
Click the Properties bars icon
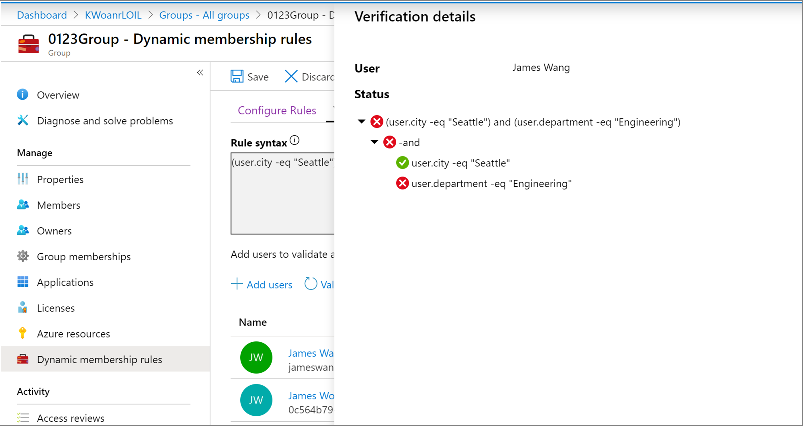pos(23,180)
